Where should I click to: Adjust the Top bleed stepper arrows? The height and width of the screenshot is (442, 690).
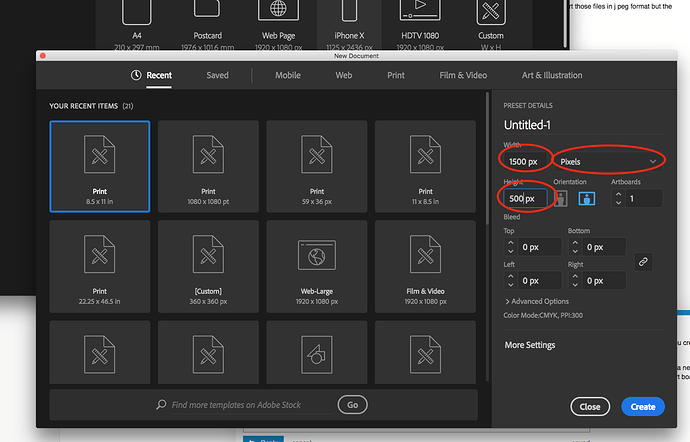(511, 246)
